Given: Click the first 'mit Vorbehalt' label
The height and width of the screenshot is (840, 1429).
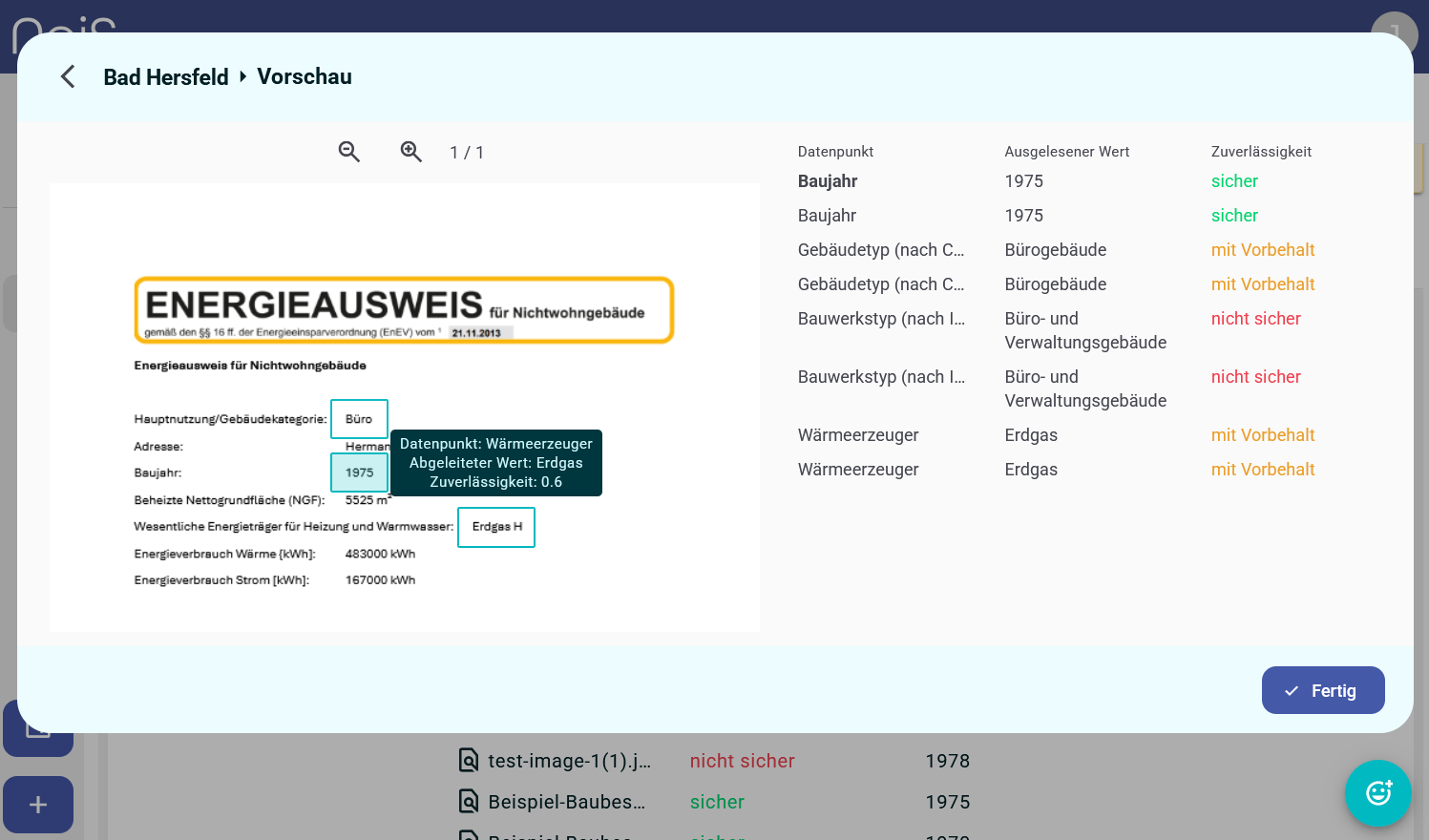Looking at the screenshot, I should (1263, 250).
